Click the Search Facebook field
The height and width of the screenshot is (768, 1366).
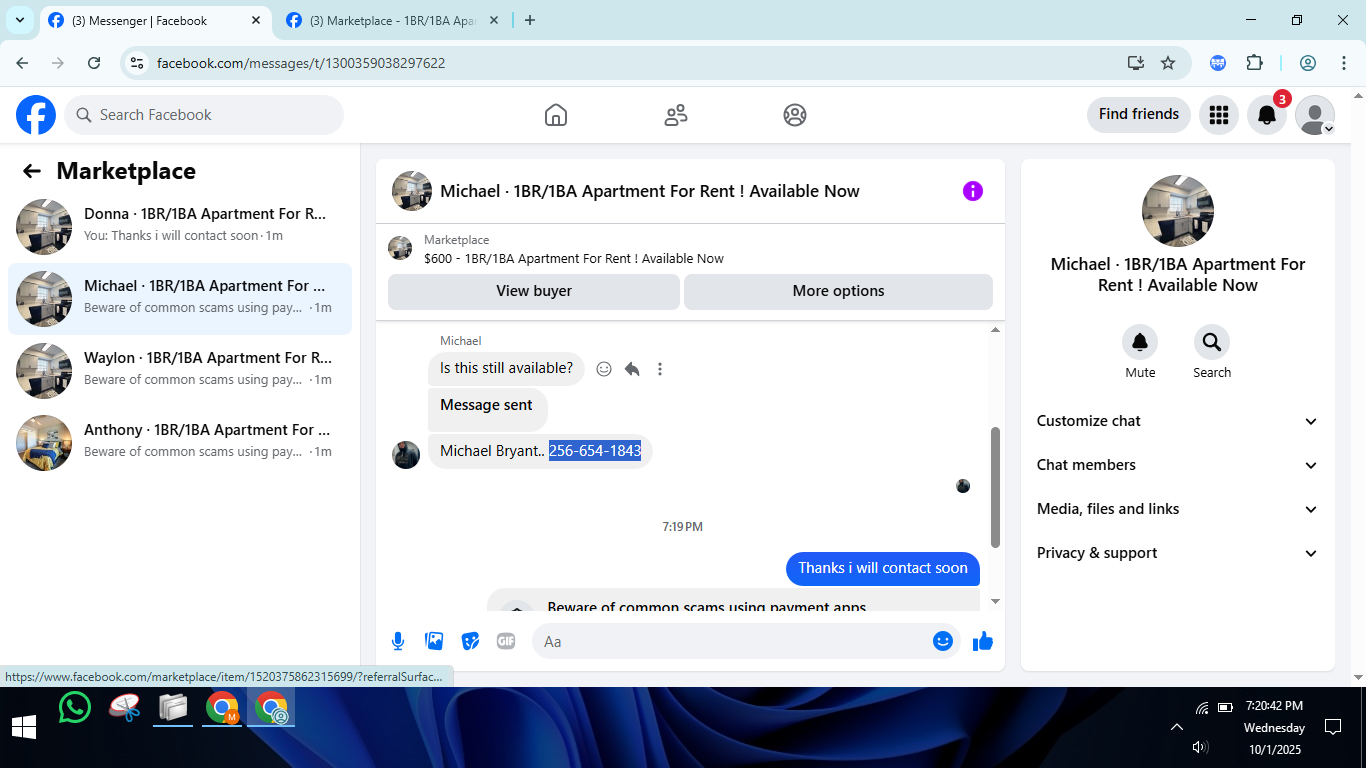pos(204,115)
